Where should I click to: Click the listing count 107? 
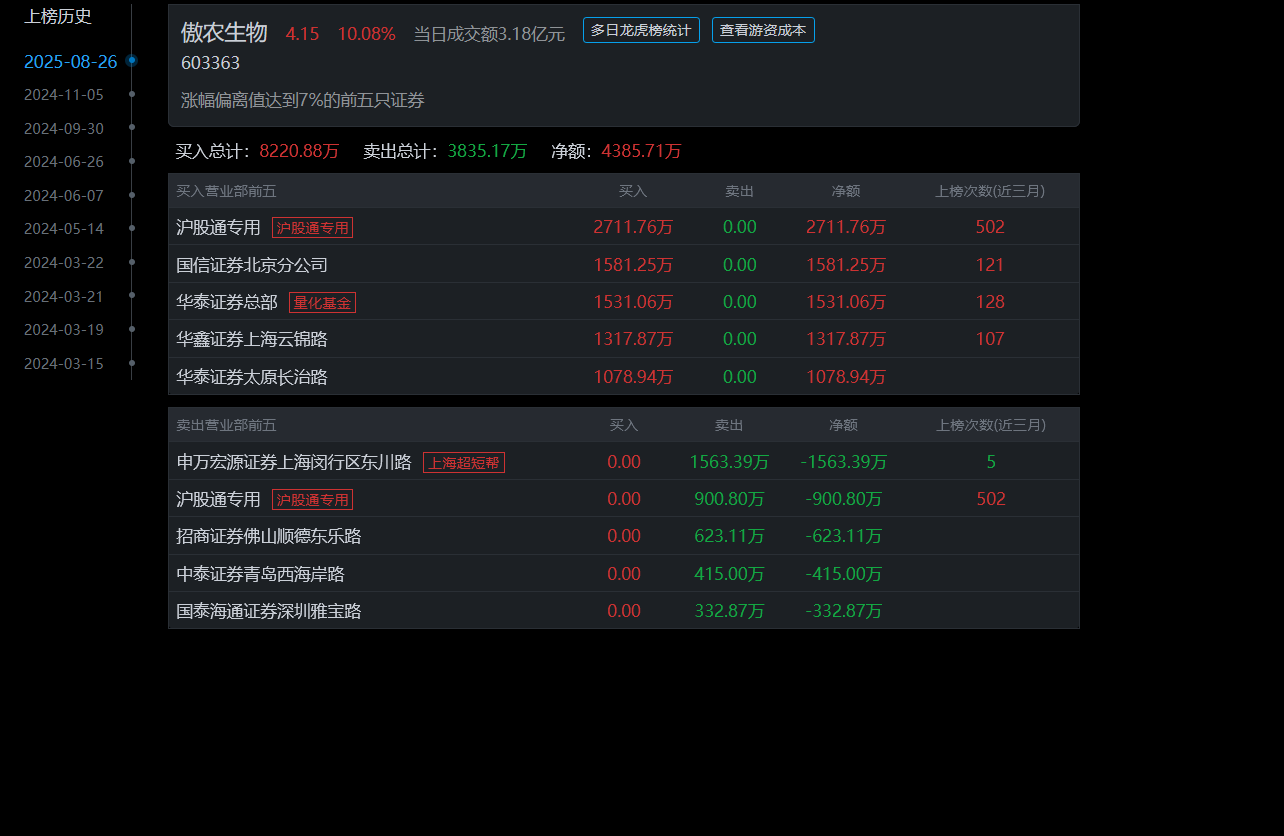pos(990,339)
